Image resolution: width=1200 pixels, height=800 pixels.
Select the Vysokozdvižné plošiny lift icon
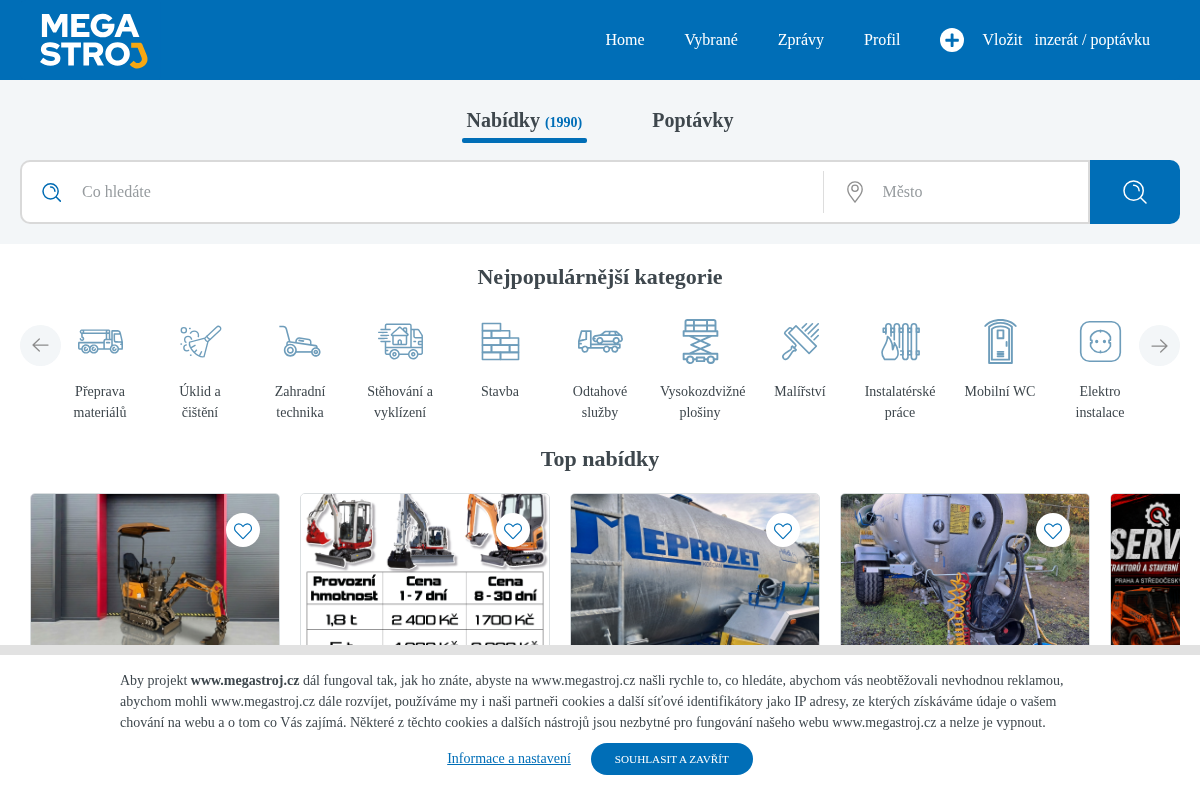(700, 341)
